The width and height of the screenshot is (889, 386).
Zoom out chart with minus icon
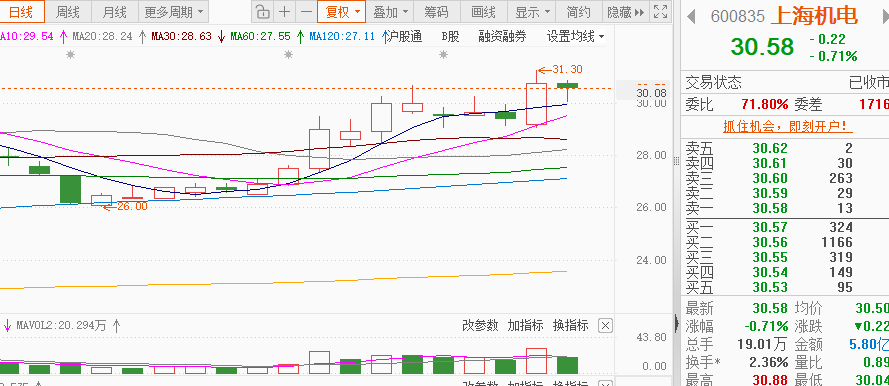(x=306, y=12)
